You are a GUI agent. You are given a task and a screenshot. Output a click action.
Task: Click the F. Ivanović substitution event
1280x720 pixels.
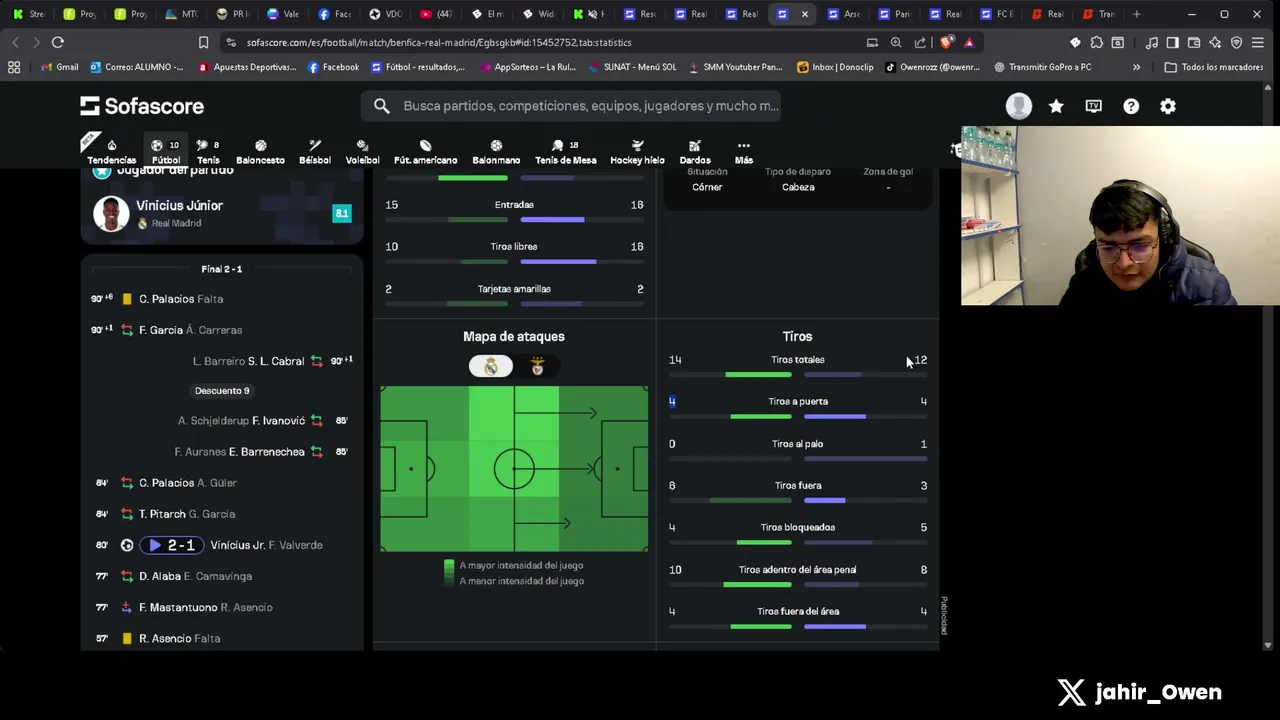(x=222, y=421)
